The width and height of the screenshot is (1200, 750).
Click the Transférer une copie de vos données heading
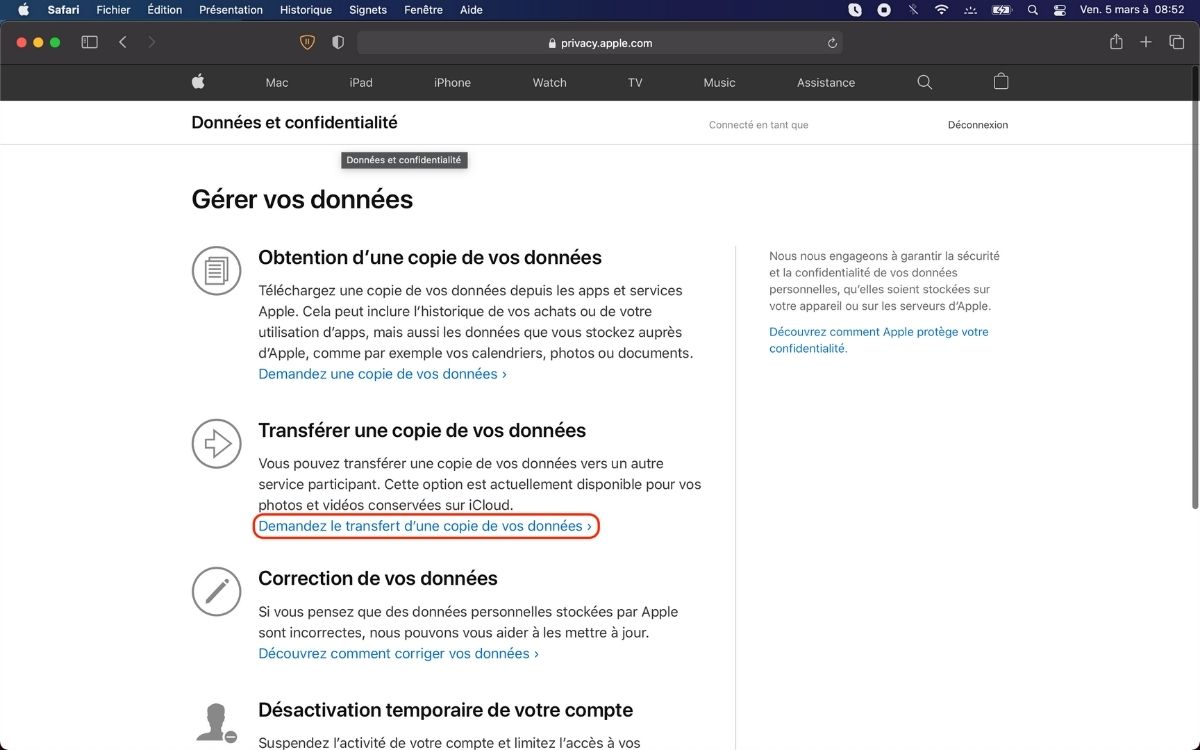coord(422,431)
